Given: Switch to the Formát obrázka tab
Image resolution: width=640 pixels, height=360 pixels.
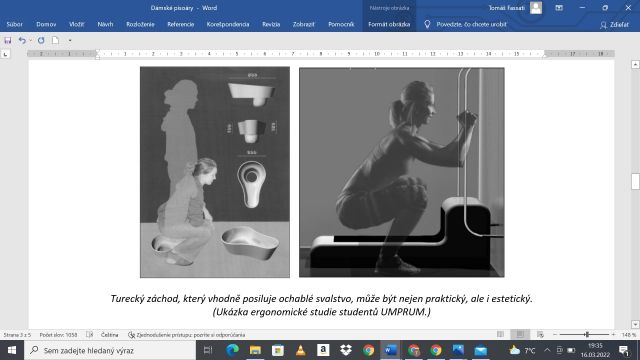Looking at the screenshot, I should pyautogui.click(x=389, y=24).
